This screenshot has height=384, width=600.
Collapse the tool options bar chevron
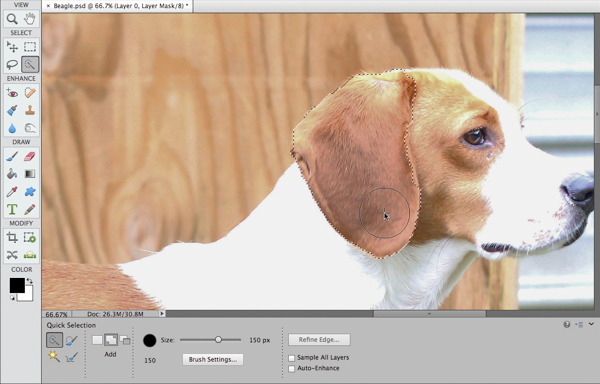(x=591, y=324)
